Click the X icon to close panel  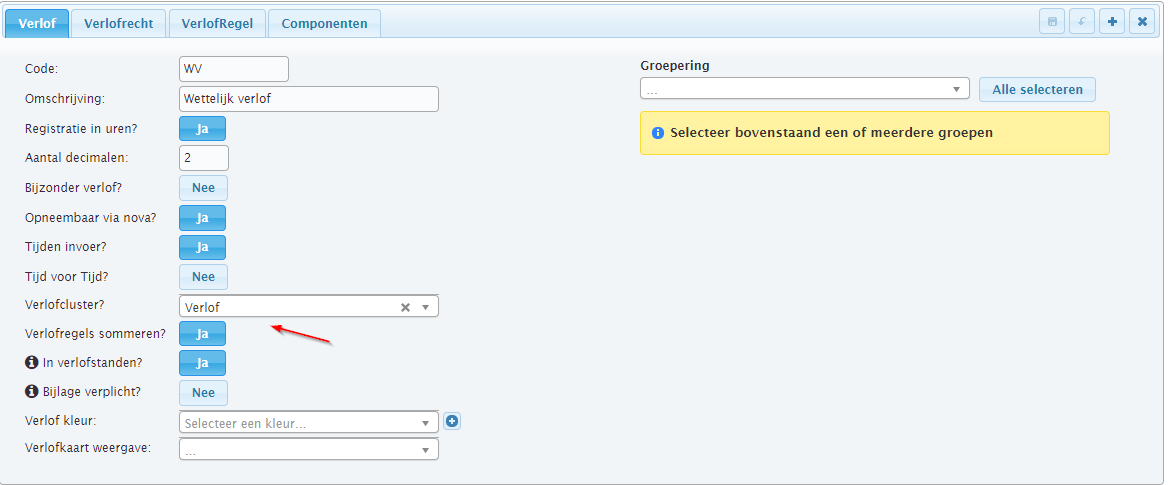1141,22
